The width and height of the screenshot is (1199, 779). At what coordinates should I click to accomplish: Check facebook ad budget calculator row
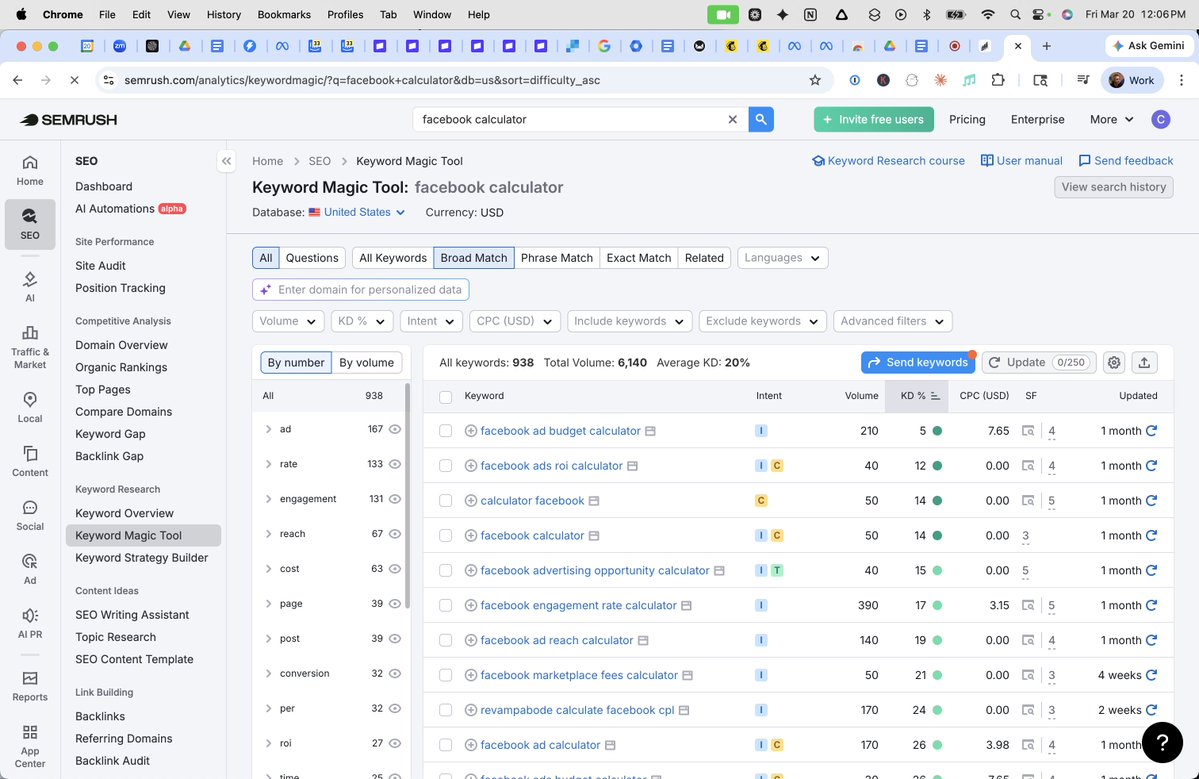[x=446, y=431]
